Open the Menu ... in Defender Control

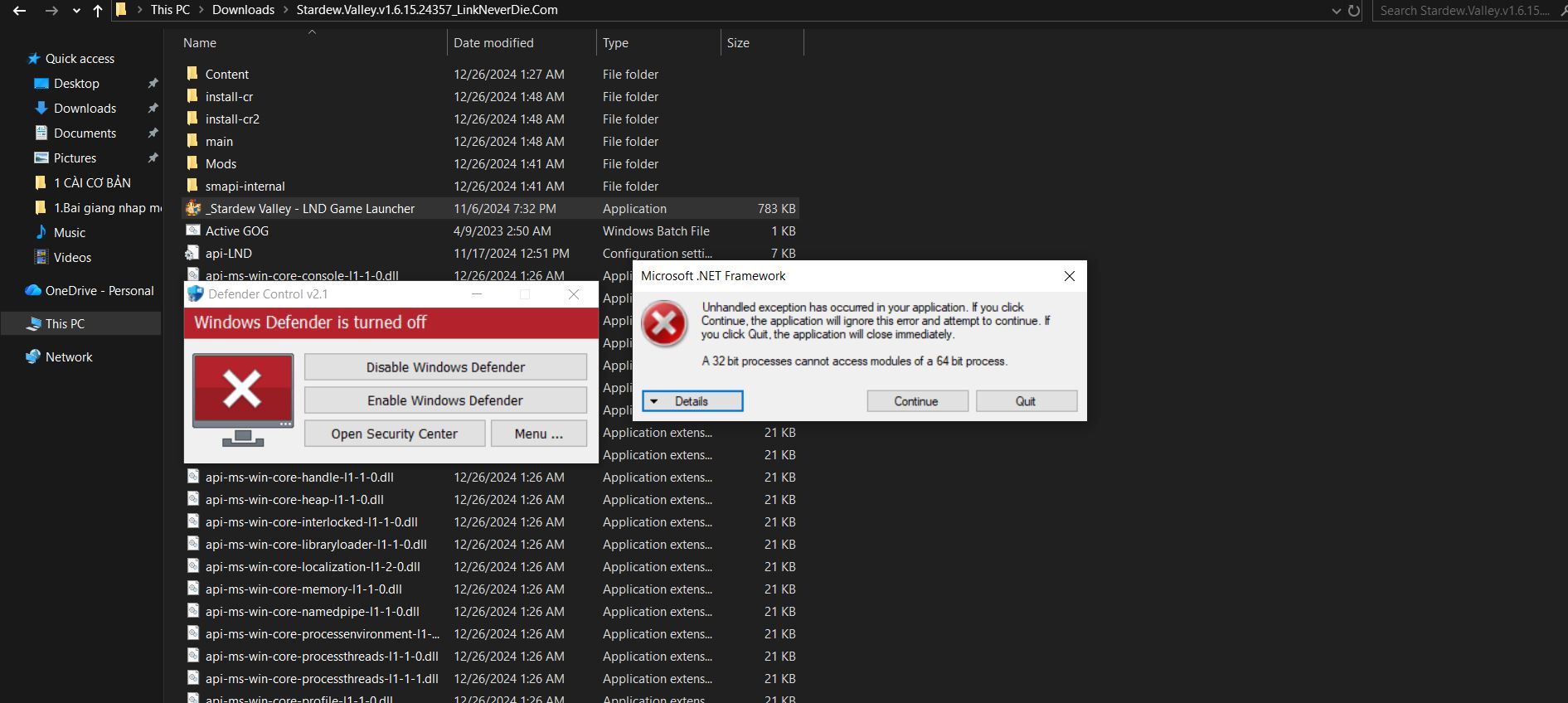click(x=539, y=434)
